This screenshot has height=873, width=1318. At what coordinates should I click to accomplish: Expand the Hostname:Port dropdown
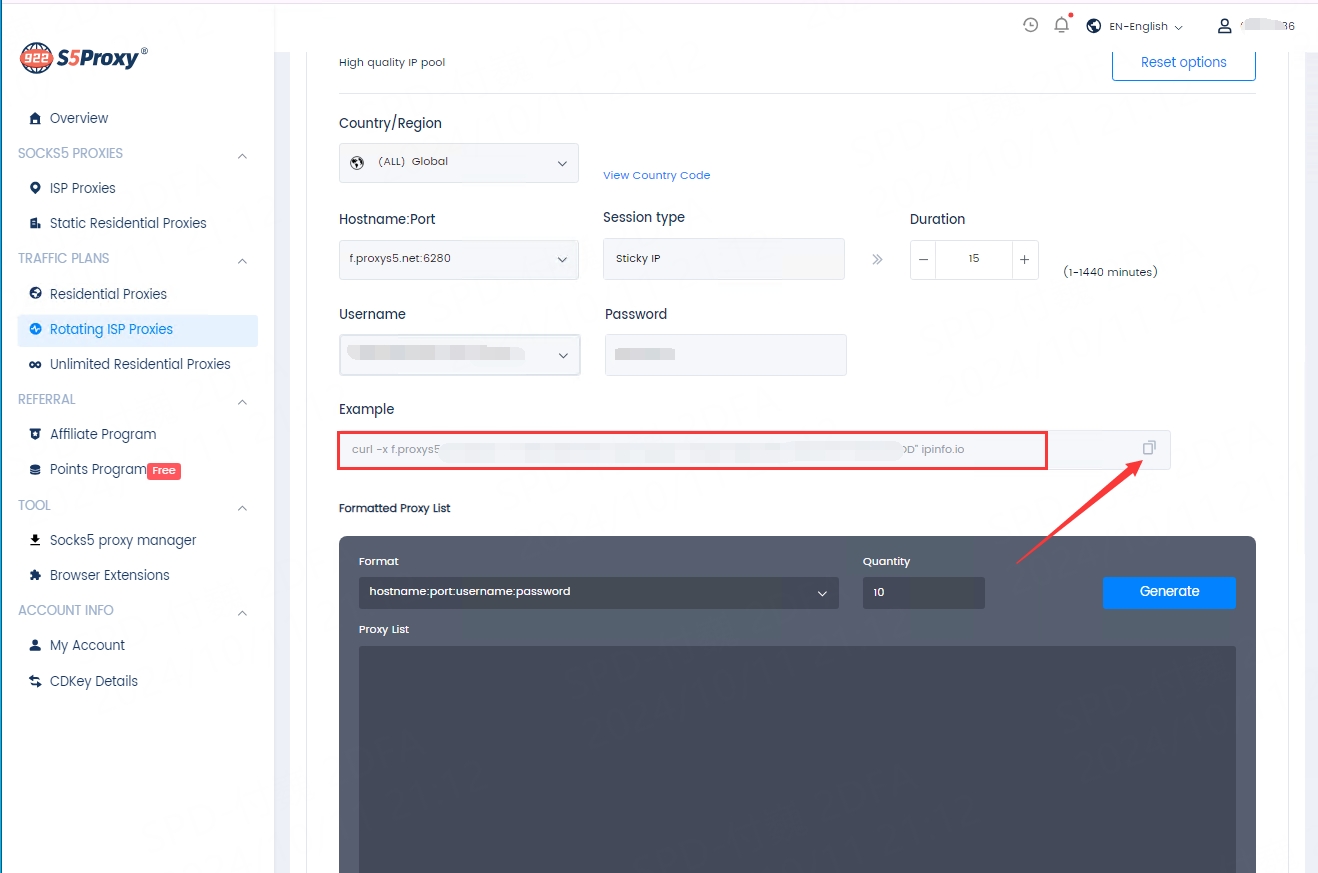pyautogui.click(x=458, y=259)
